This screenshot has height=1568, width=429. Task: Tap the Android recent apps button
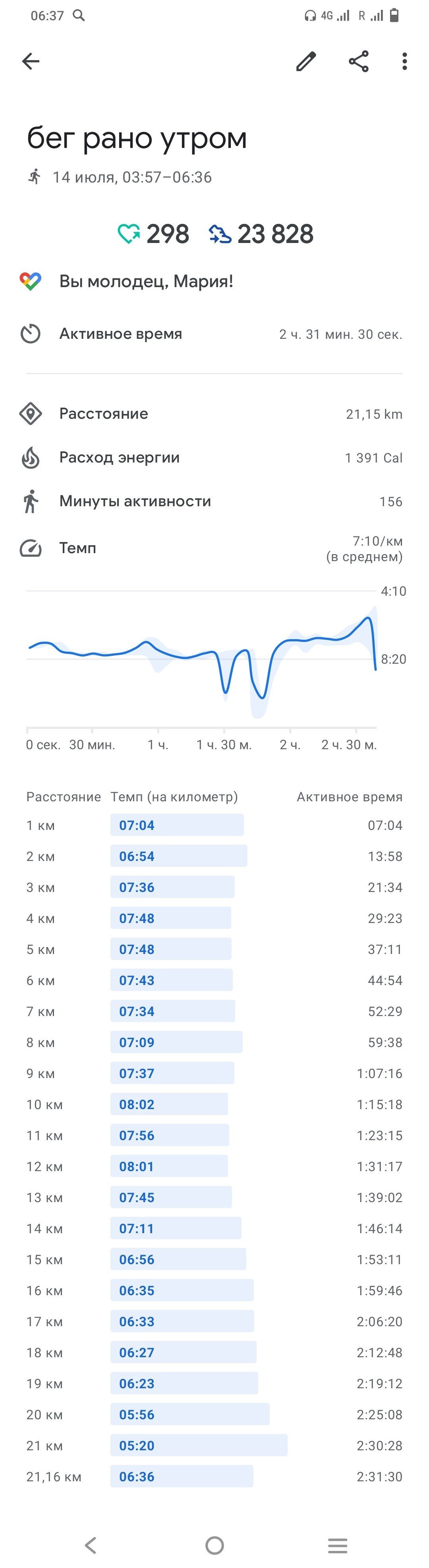pyautogui.click(x=337, y=1545)
